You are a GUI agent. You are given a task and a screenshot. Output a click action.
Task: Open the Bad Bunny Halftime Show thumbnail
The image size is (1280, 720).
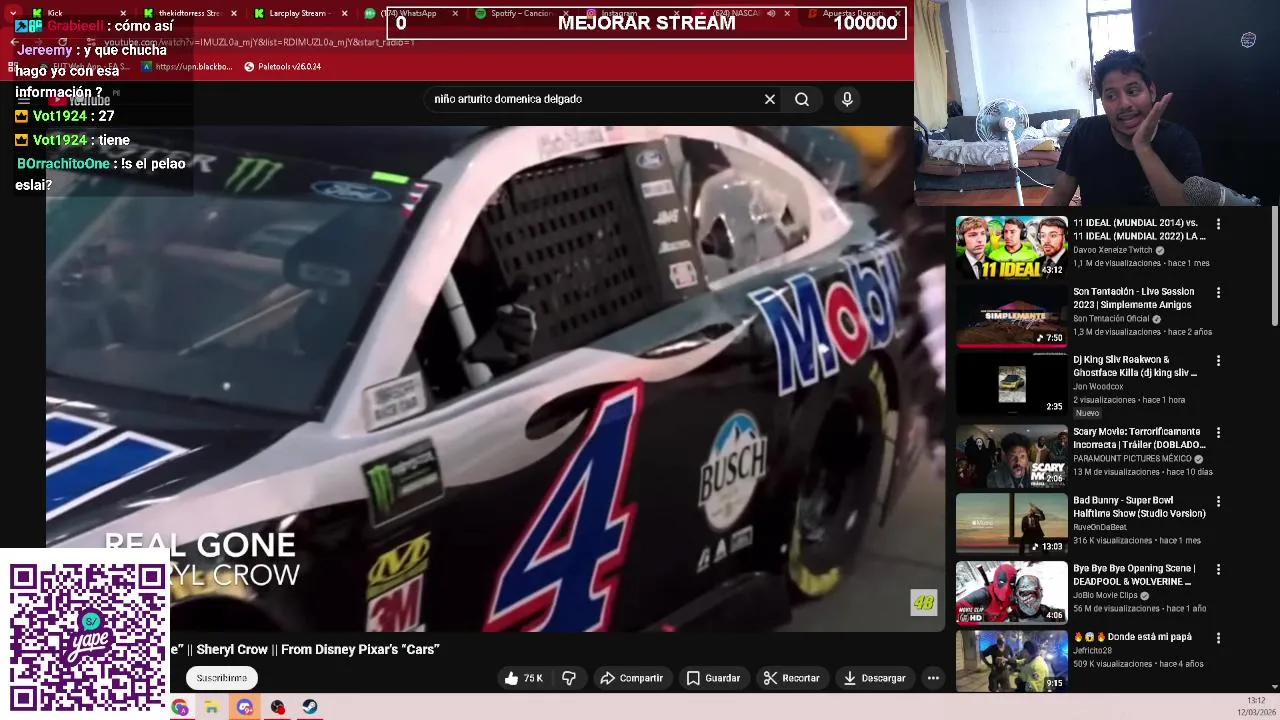coord(1011,524)
